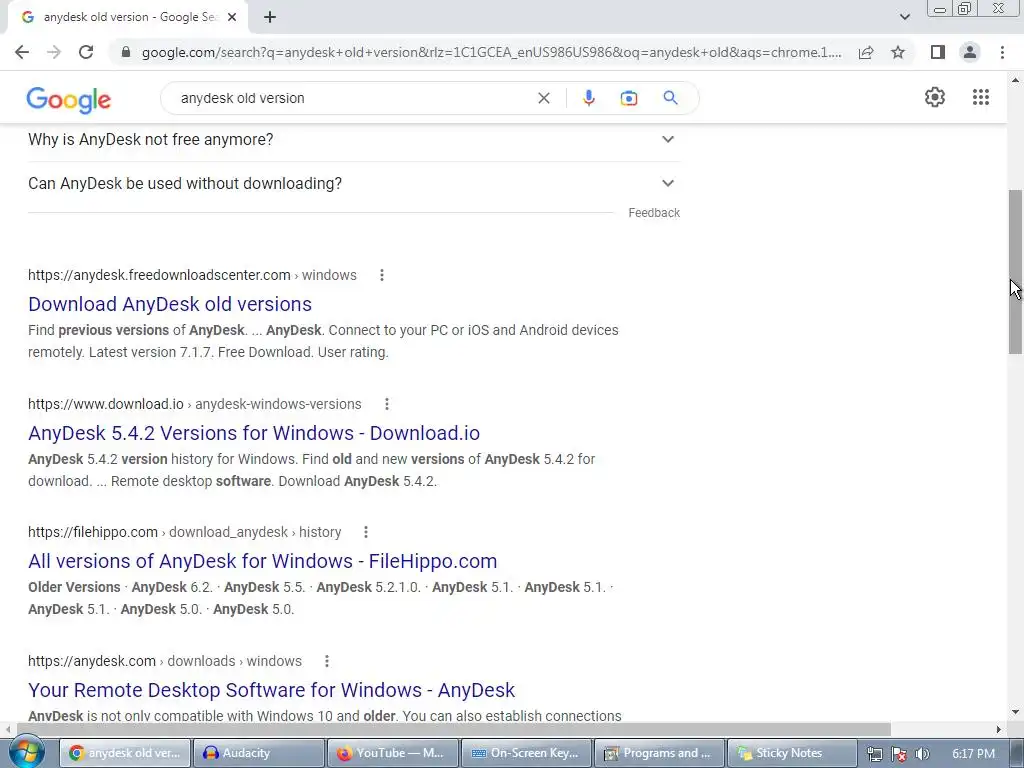Screen dimensions: 1024x768
Task: Click the magnifier search button
Action: 670,98
